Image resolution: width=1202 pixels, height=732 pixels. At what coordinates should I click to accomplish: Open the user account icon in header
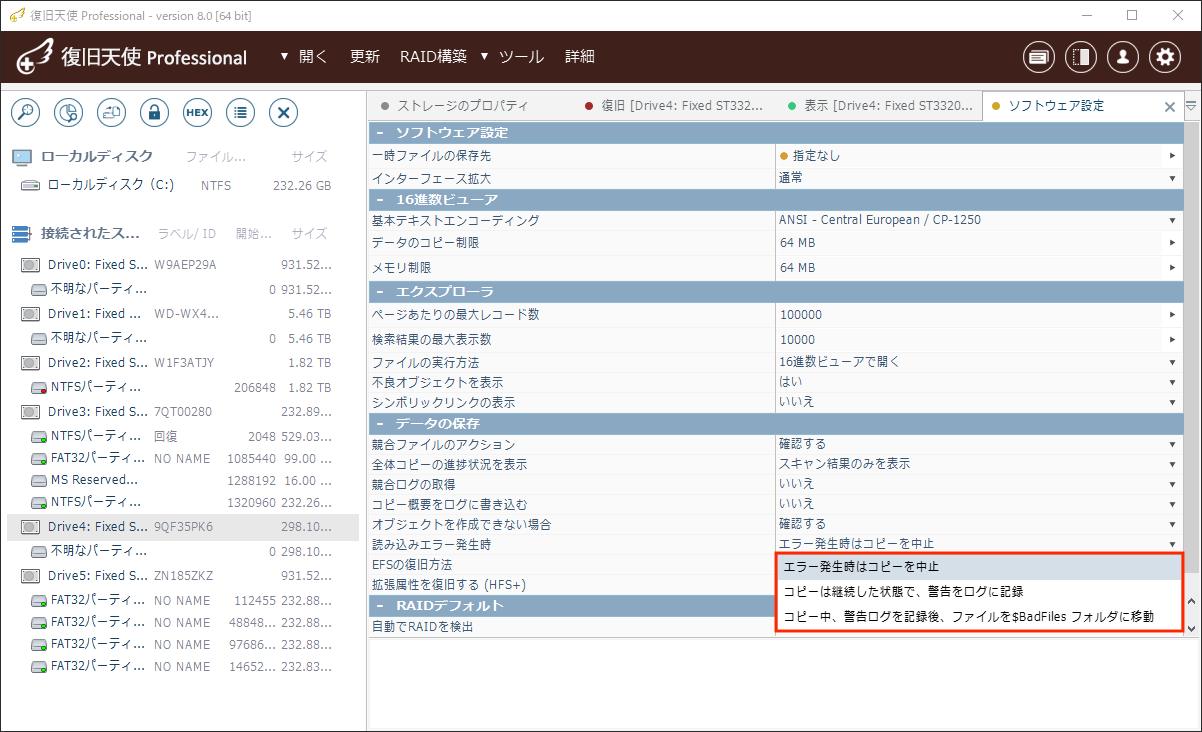coord(1123,57)
